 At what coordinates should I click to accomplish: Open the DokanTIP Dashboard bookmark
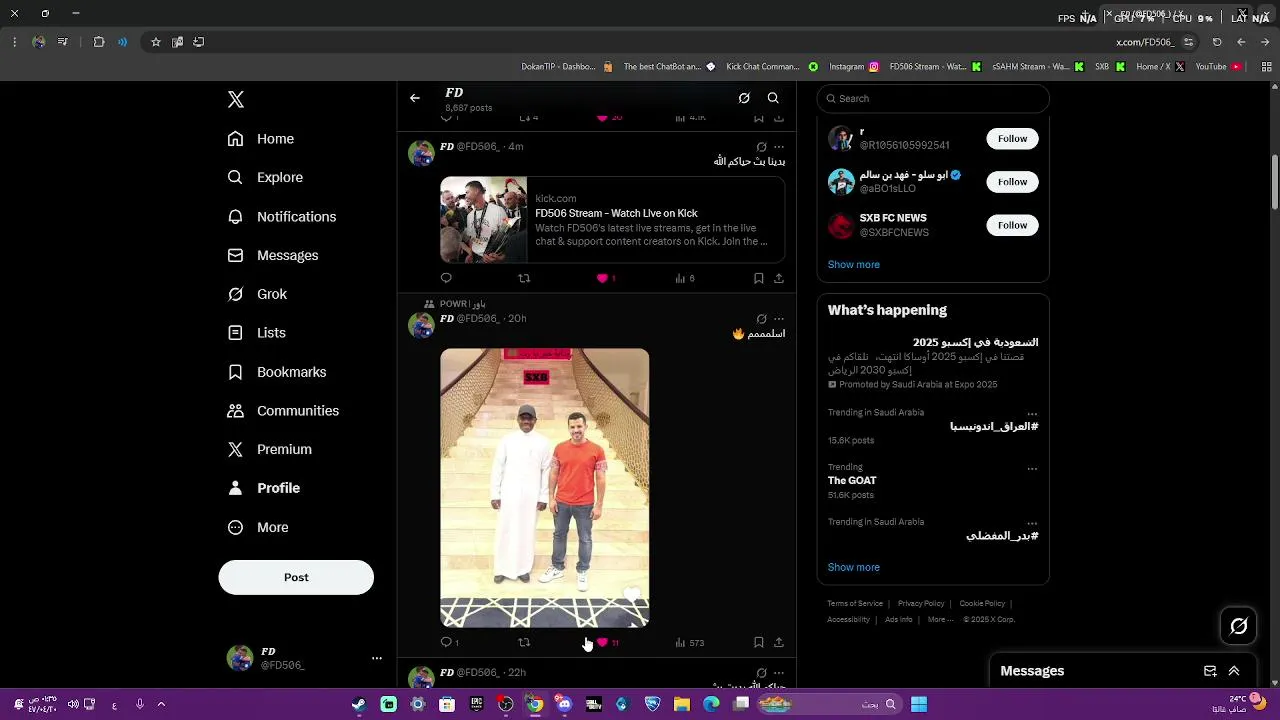click(x=567, y=67)
